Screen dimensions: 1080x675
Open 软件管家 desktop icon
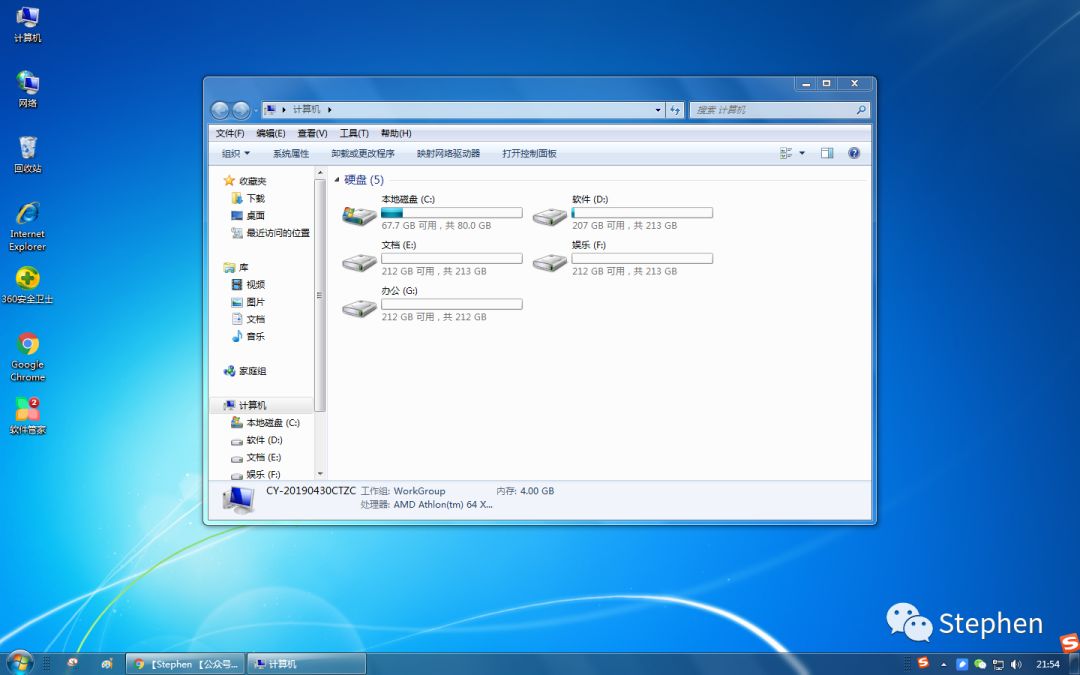coord(28,416)
